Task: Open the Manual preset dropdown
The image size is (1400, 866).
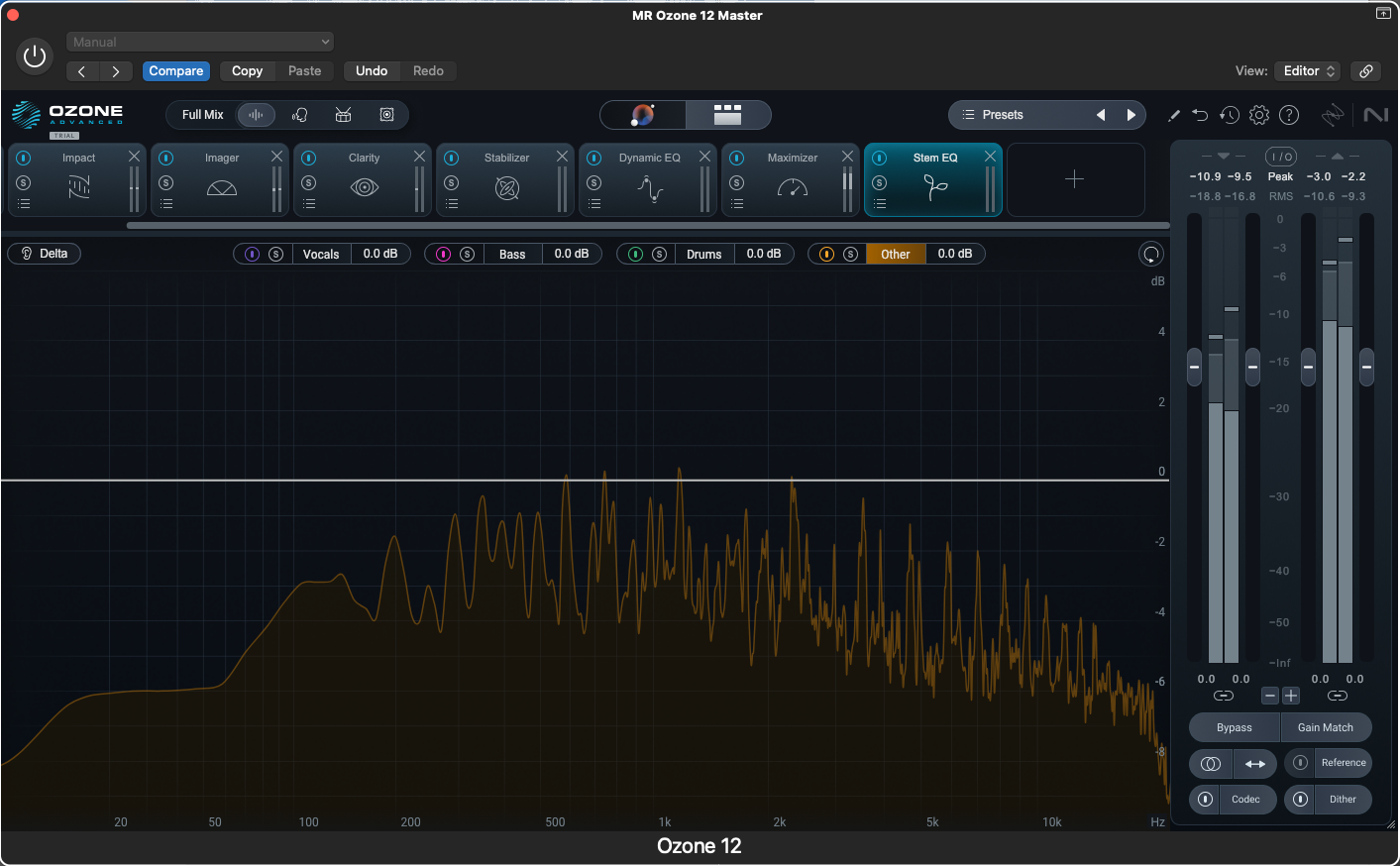Action: (x=198, y=42)
